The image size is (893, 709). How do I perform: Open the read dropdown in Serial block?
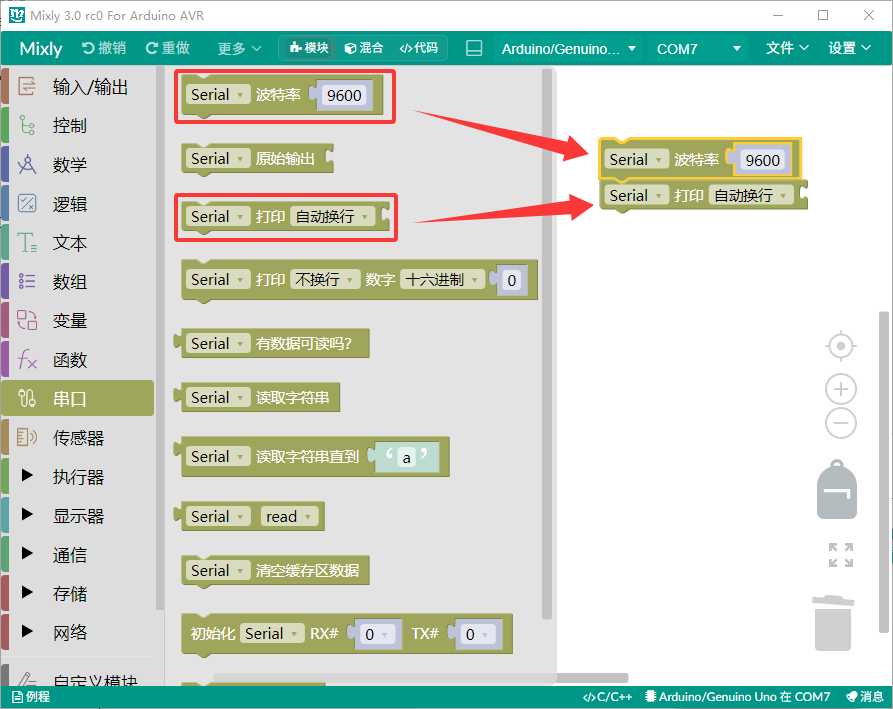[x=289, y=517]
